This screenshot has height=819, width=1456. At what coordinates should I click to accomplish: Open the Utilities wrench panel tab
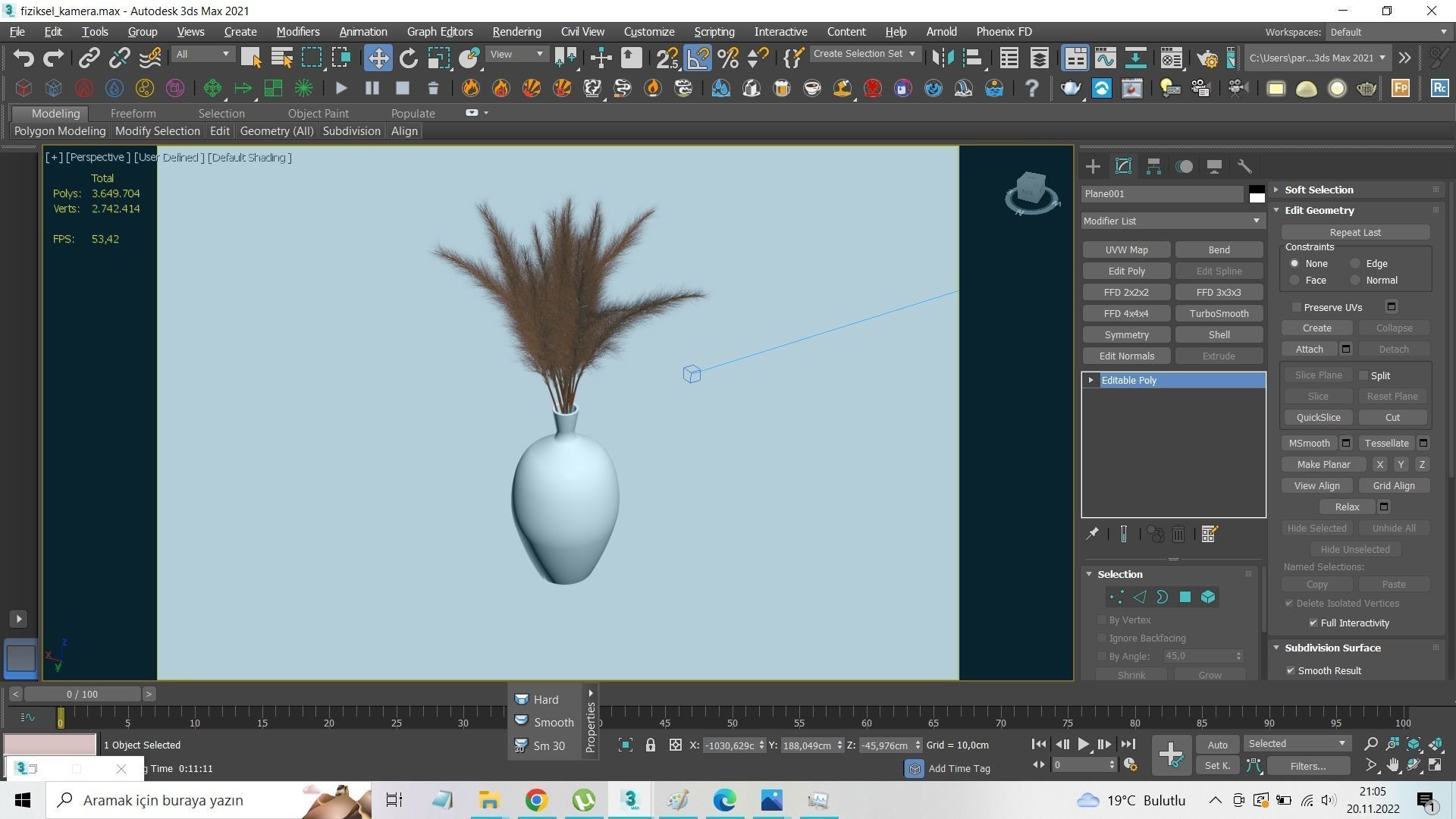click(1244, 167)
